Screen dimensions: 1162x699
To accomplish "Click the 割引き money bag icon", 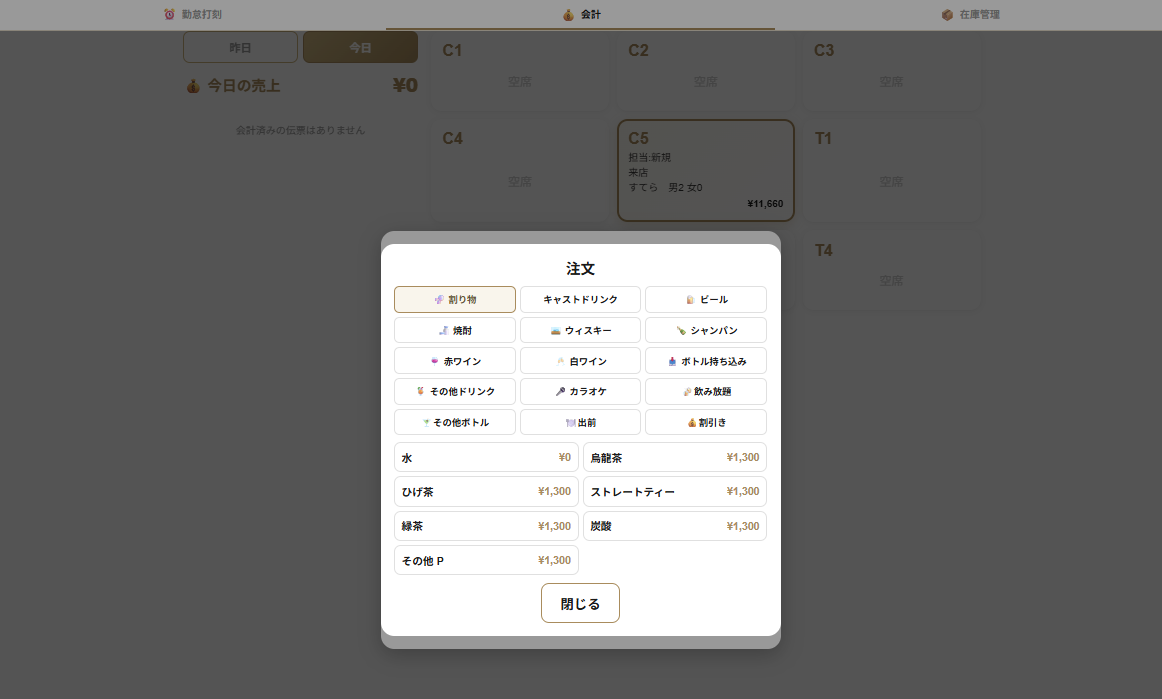I will tap(691, 423).
